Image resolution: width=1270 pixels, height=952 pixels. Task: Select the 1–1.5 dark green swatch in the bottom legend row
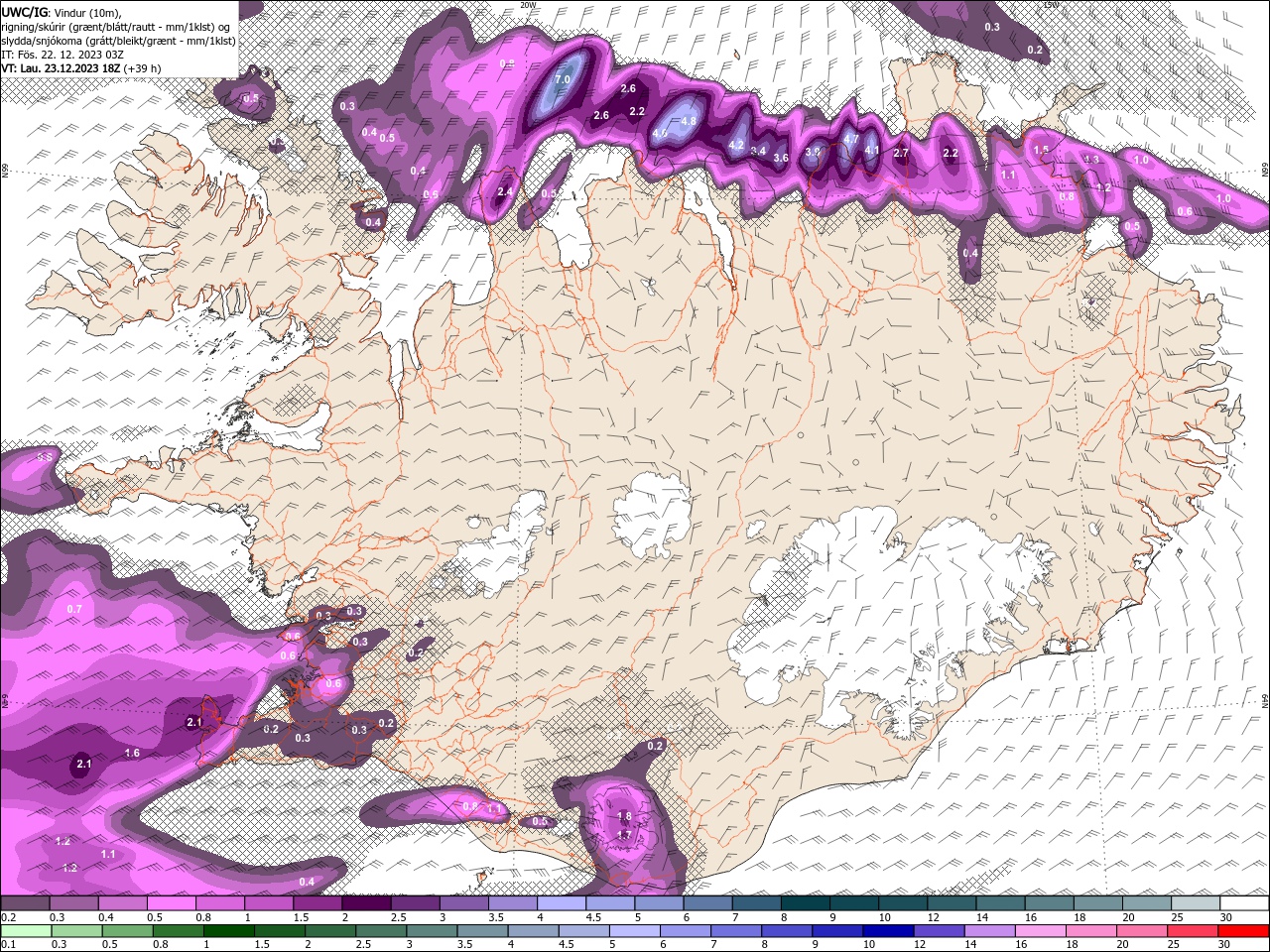(x=228, y=931)
